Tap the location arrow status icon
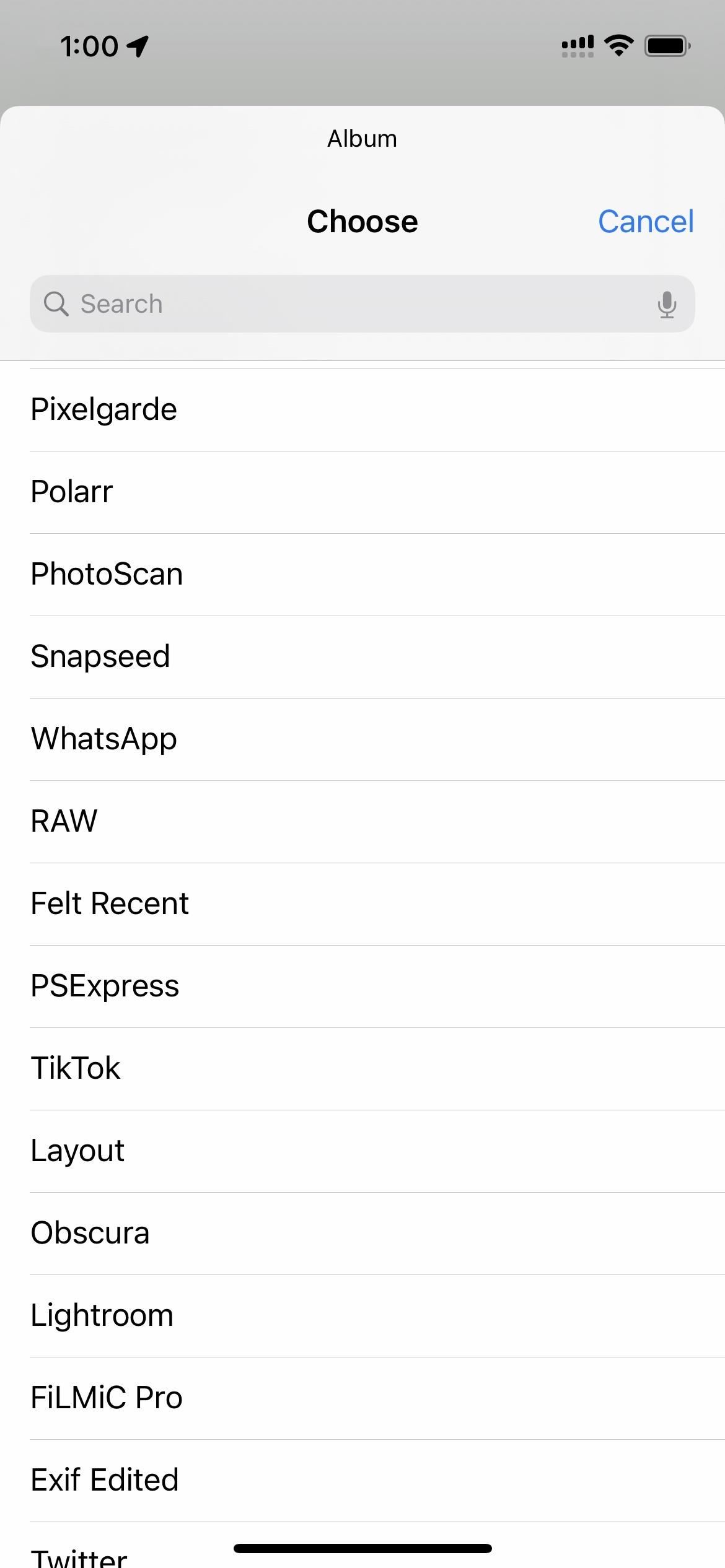 pyautogui.click(x=138, y=46)
